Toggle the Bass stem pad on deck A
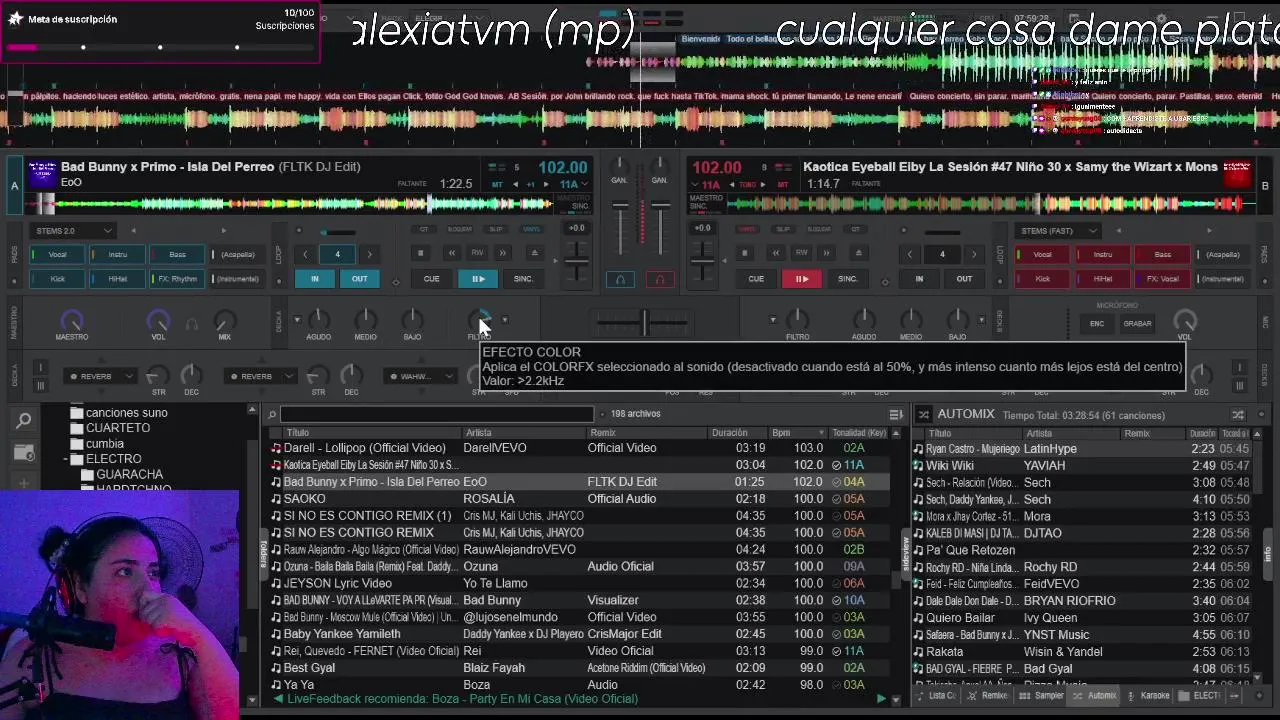Image resolution: width=1280 pixels, height=720 pixels. click(177, 254)
